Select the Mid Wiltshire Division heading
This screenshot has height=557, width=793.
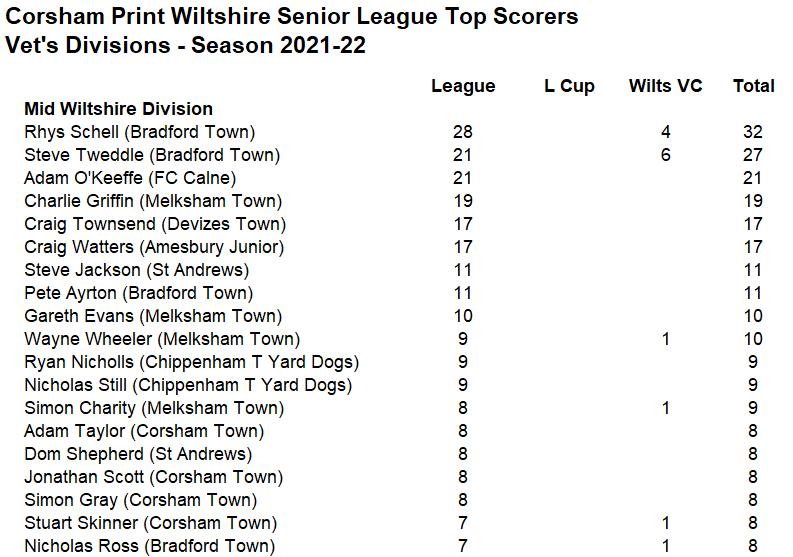pos(118,109)
